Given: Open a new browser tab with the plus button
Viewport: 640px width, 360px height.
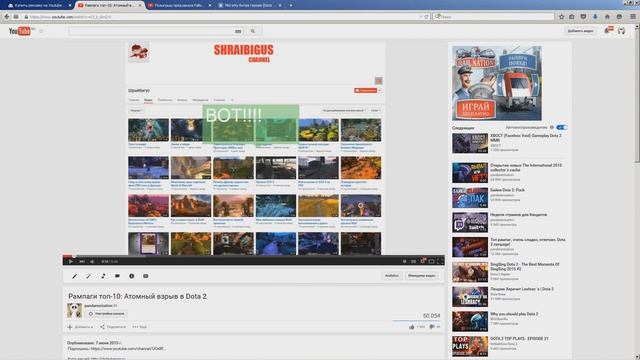Looking at the screenshot, I should [291, 5].
